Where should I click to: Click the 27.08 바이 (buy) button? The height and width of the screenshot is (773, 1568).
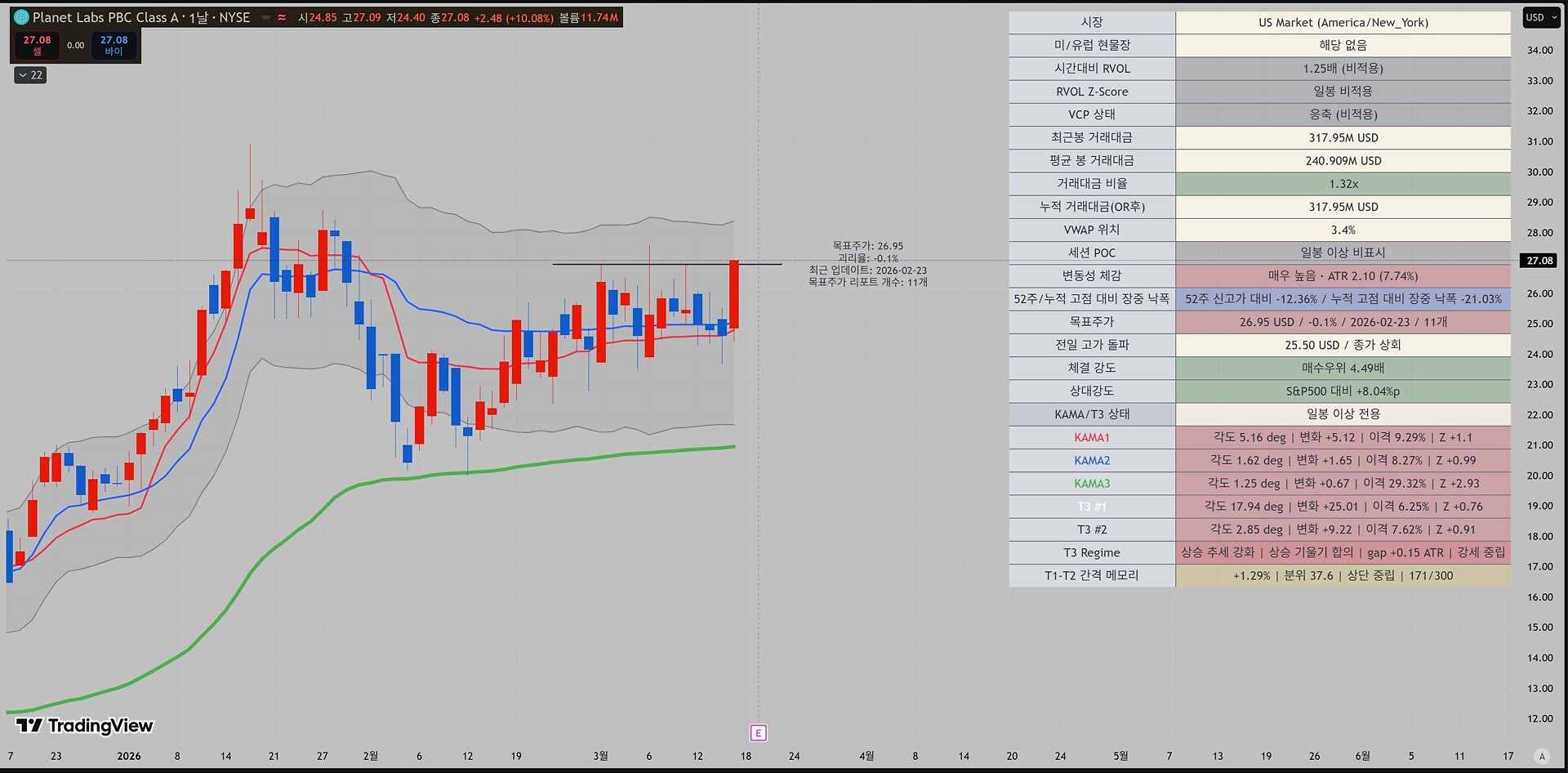coord(114,45)
